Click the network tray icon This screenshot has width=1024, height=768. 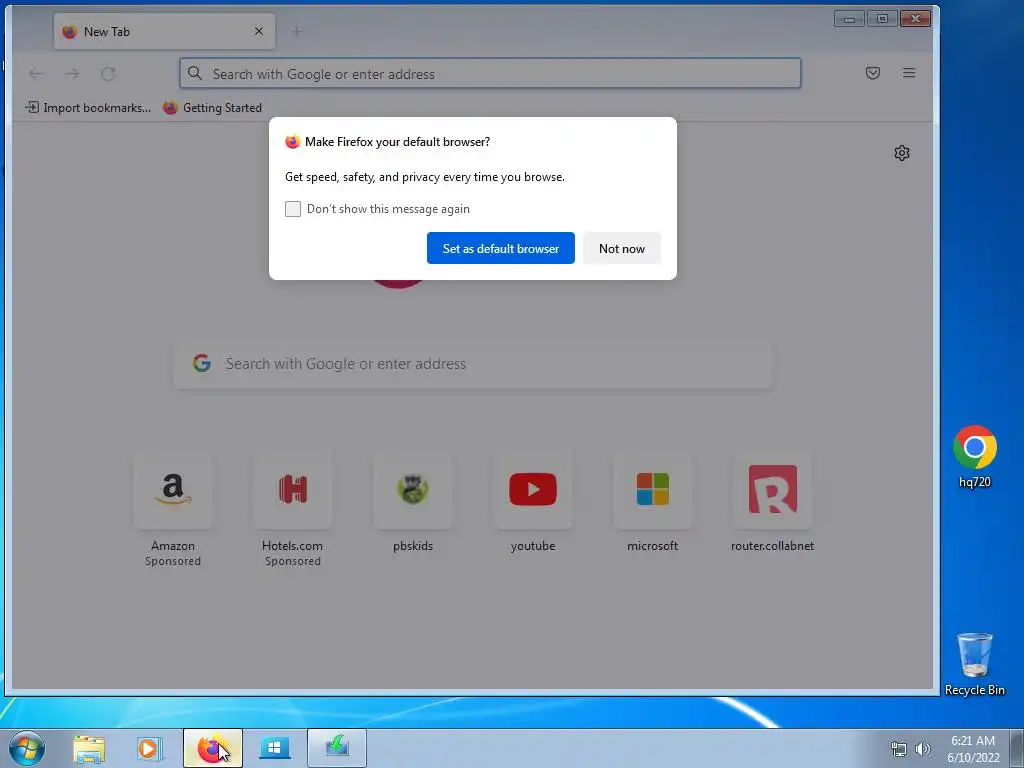point(899,749)
